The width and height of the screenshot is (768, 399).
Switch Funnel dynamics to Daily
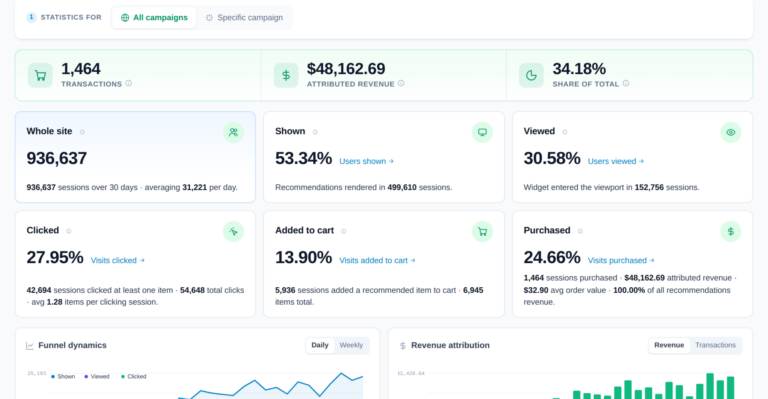point(320,345)
